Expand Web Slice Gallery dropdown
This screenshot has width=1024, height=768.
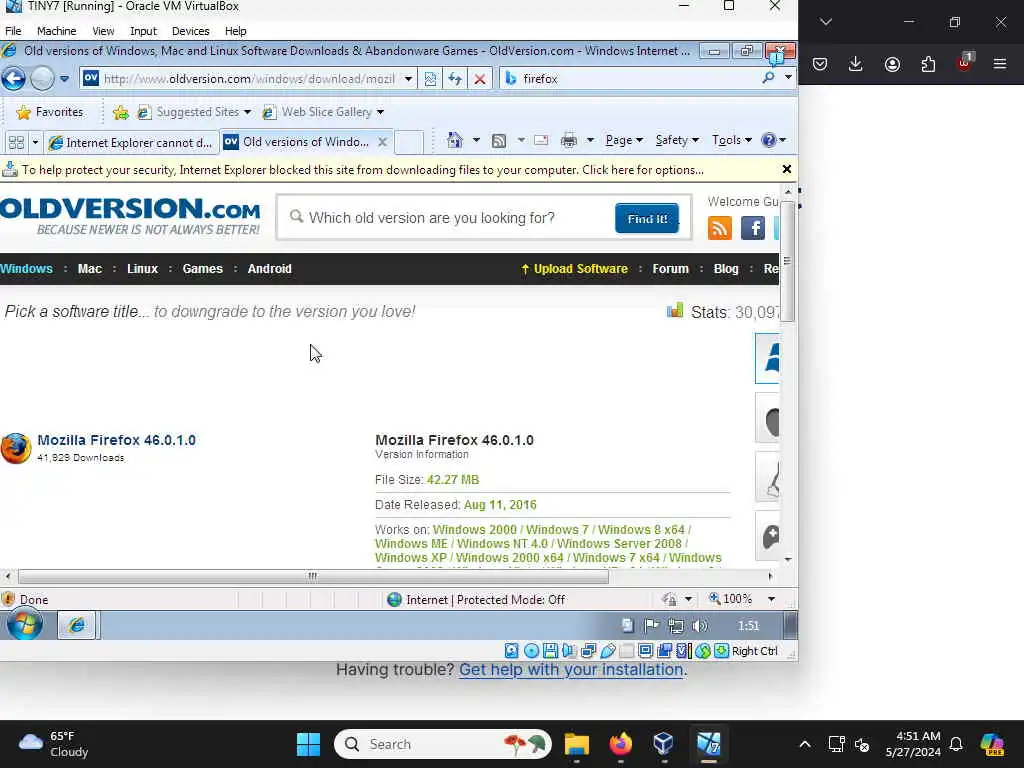tap(380, 112)
